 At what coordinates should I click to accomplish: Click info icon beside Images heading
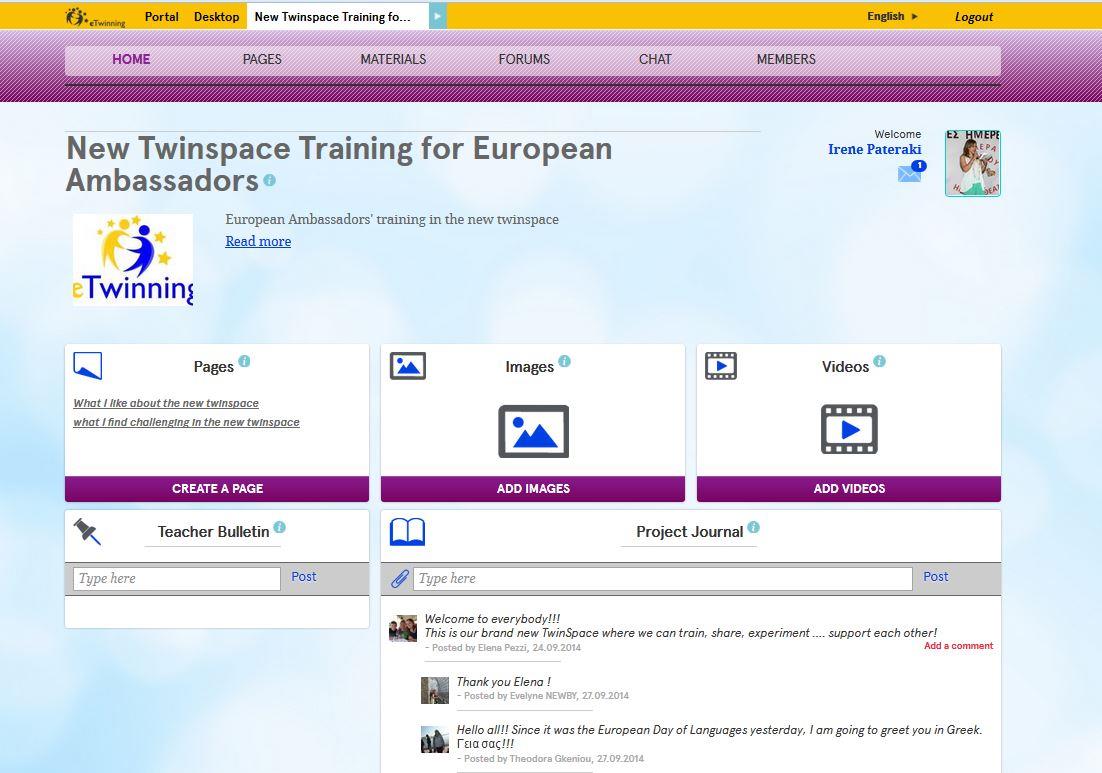(564, 361)
